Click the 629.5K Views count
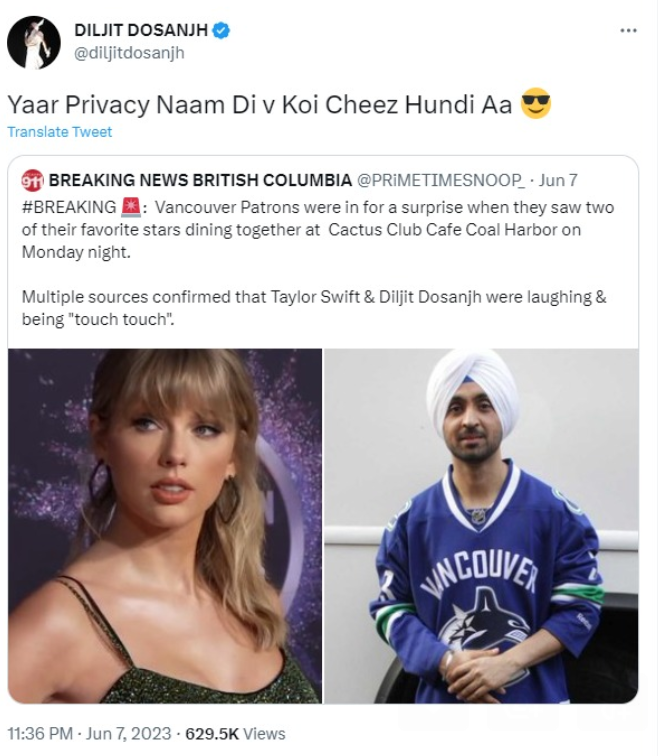The width and height of the screenshot is (658, 756). [235, 734]
